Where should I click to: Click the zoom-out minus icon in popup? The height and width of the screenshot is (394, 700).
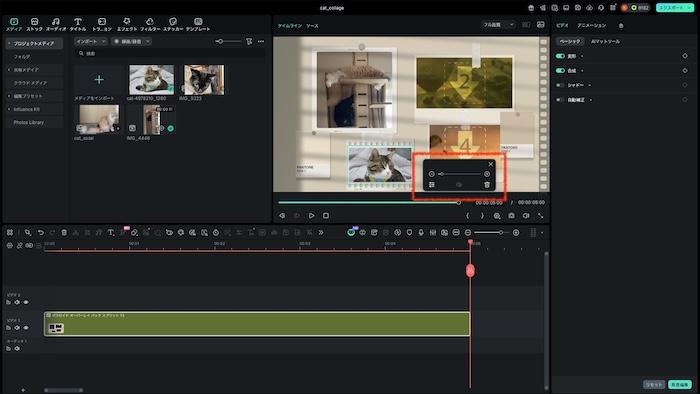[x=431, y=174]
